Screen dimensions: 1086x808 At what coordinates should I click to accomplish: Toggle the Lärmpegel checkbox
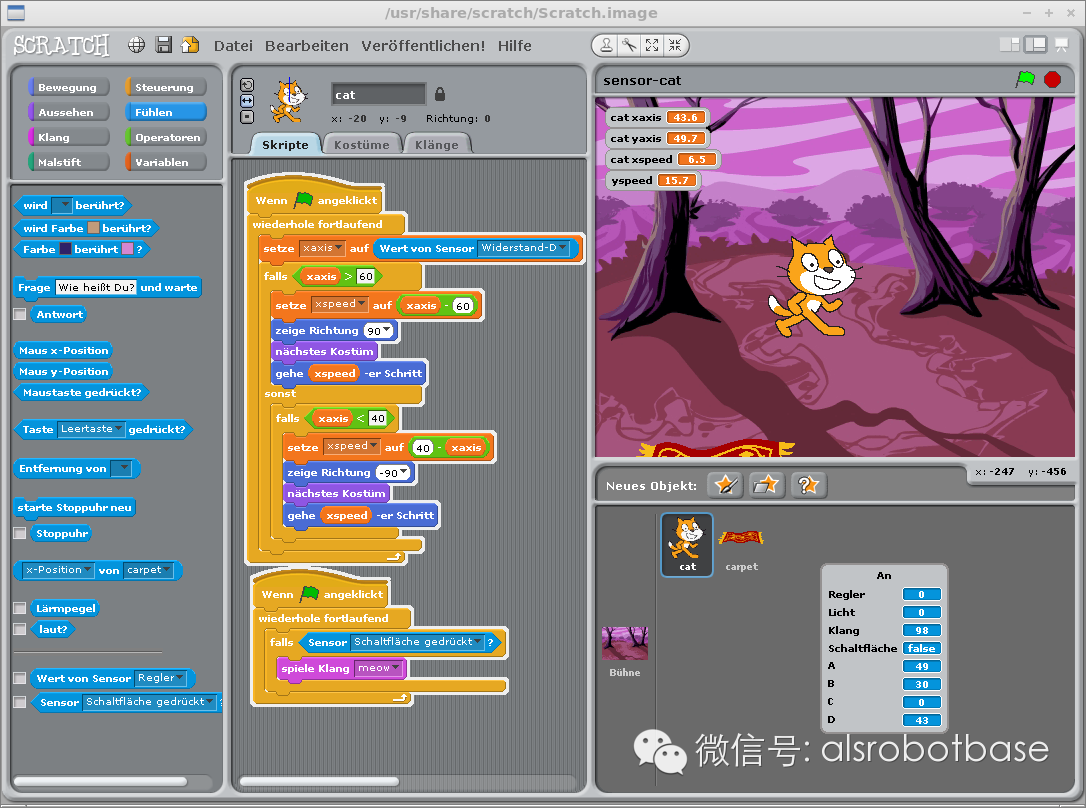click(20, 608)
